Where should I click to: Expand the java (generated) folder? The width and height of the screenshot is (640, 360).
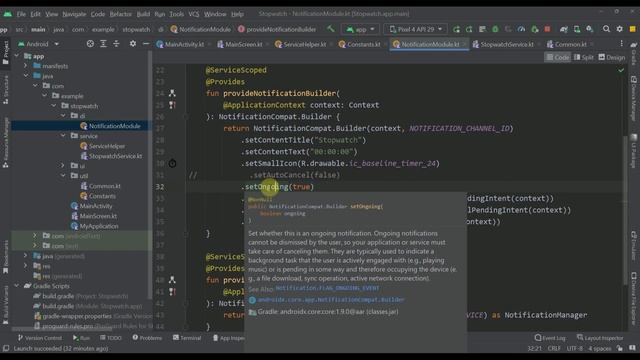(26, 256)
